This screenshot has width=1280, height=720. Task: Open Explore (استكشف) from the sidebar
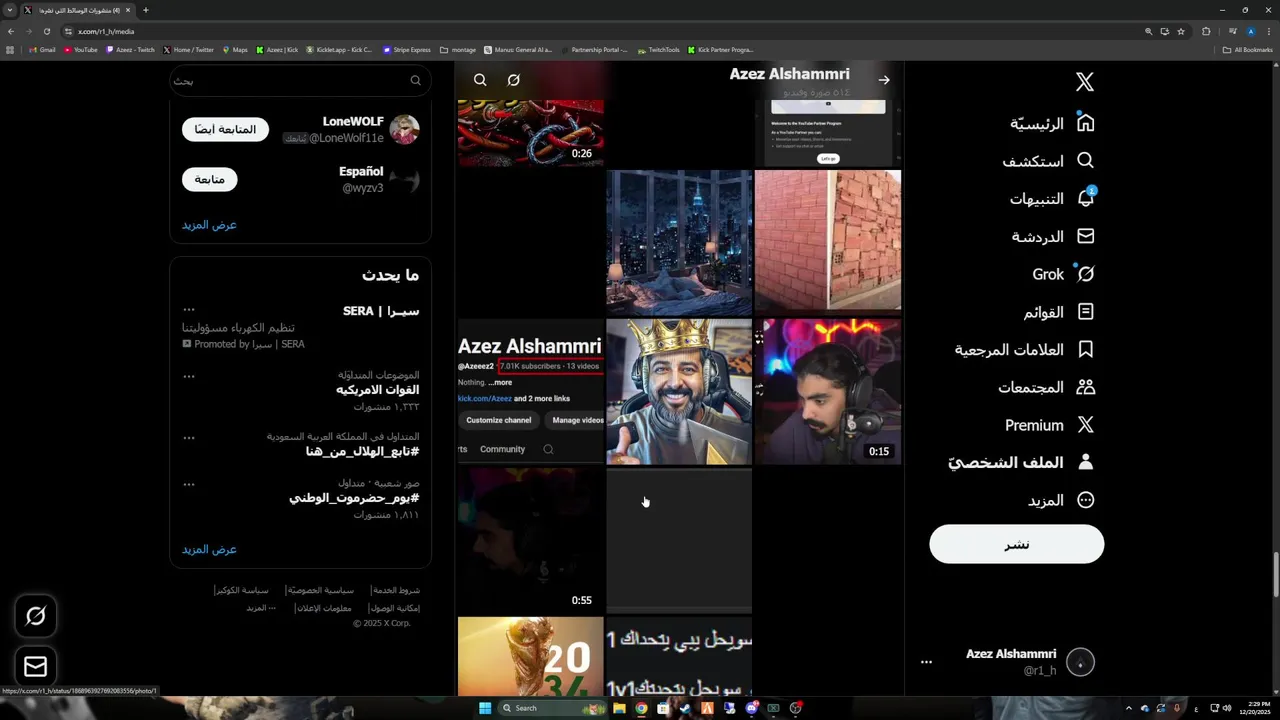click(1048, 161)
